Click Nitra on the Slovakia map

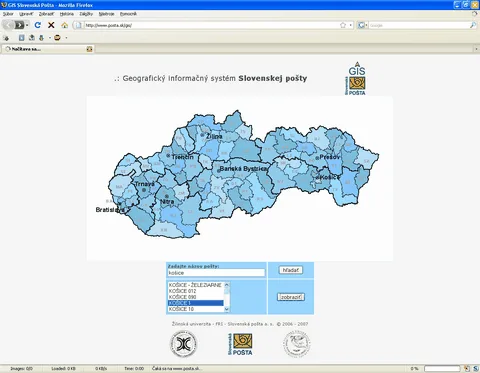click(167, 201)
